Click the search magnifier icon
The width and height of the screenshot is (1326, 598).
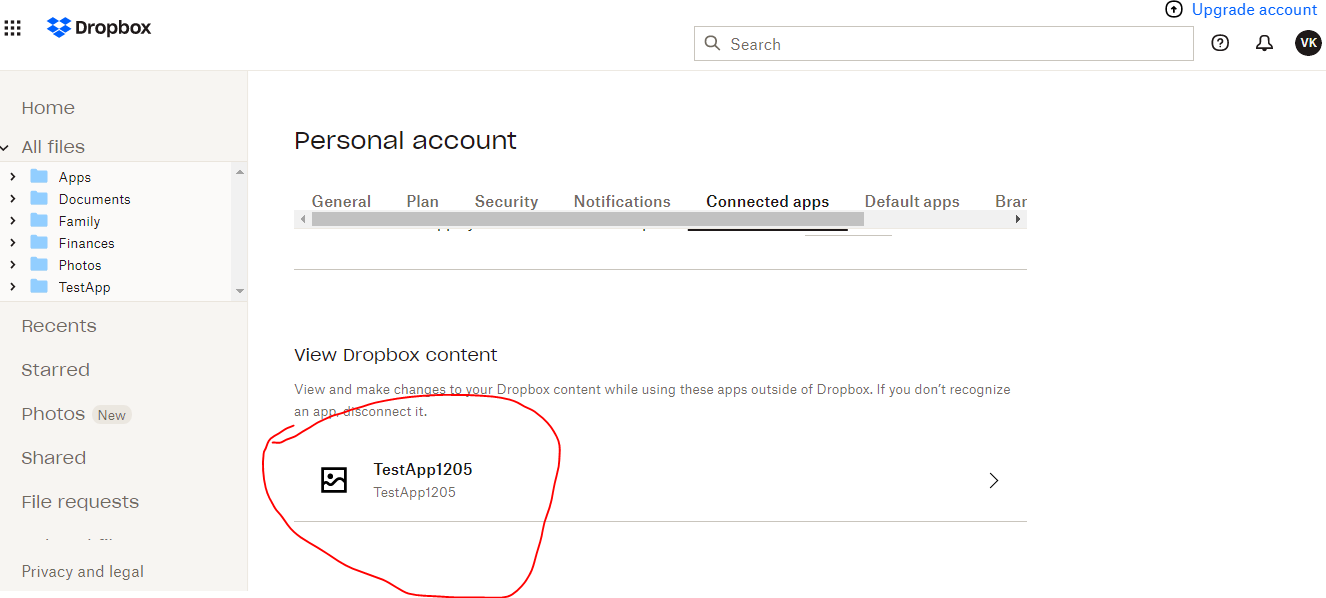tap(712, 43)
